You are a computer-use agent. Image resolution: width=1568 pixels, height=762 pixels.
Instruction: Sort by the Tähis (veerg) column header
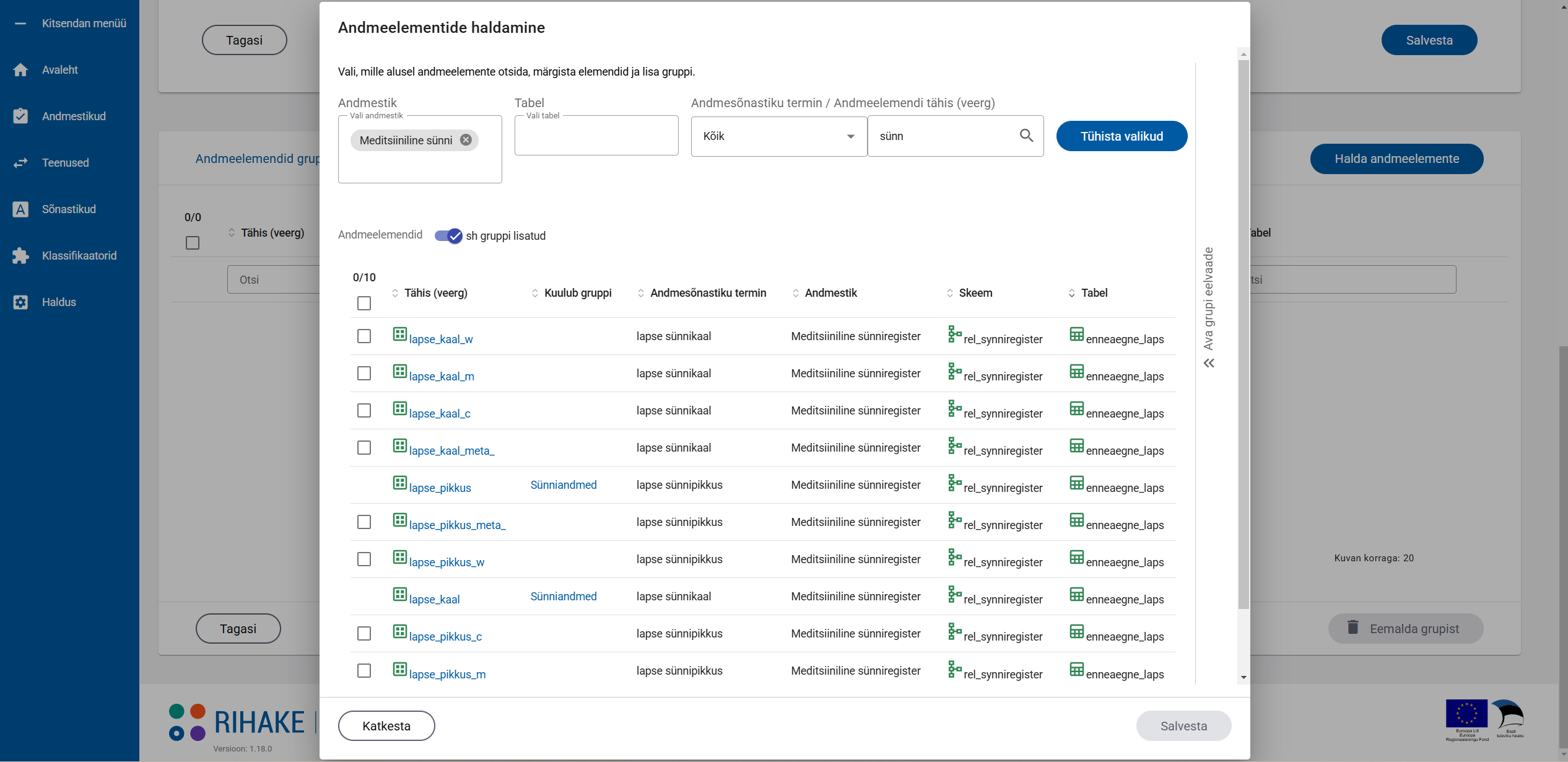click(435, 293)
